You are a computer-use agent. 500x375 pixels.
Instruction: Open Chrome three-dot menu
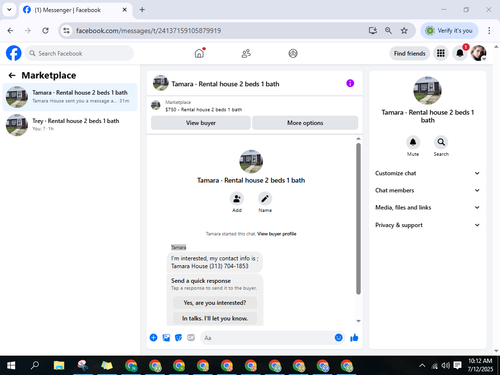(x=489, y=31)
